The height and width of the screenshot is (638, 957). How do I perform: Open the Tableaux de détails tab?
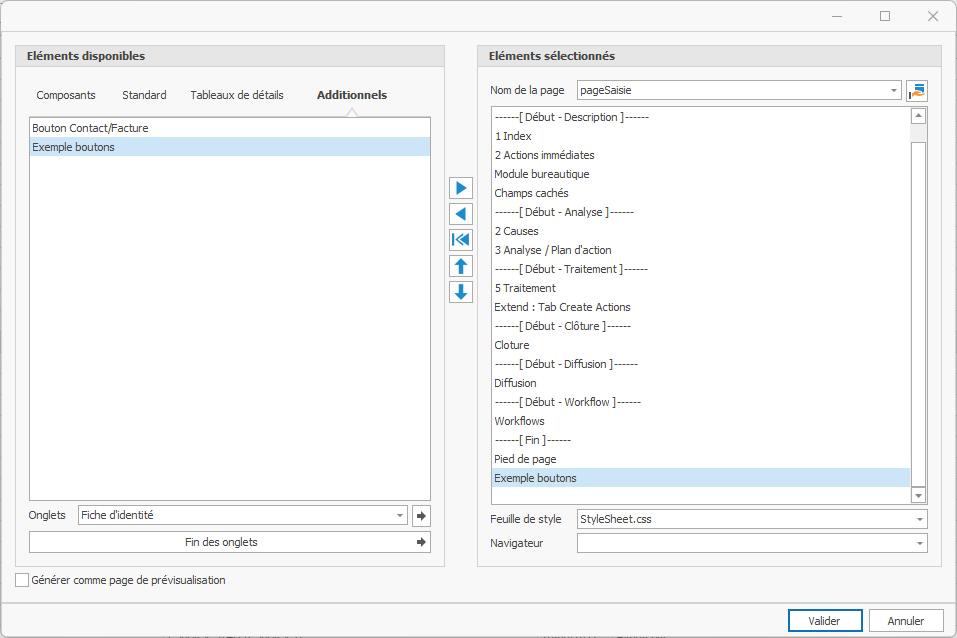(x=237, y=95)
